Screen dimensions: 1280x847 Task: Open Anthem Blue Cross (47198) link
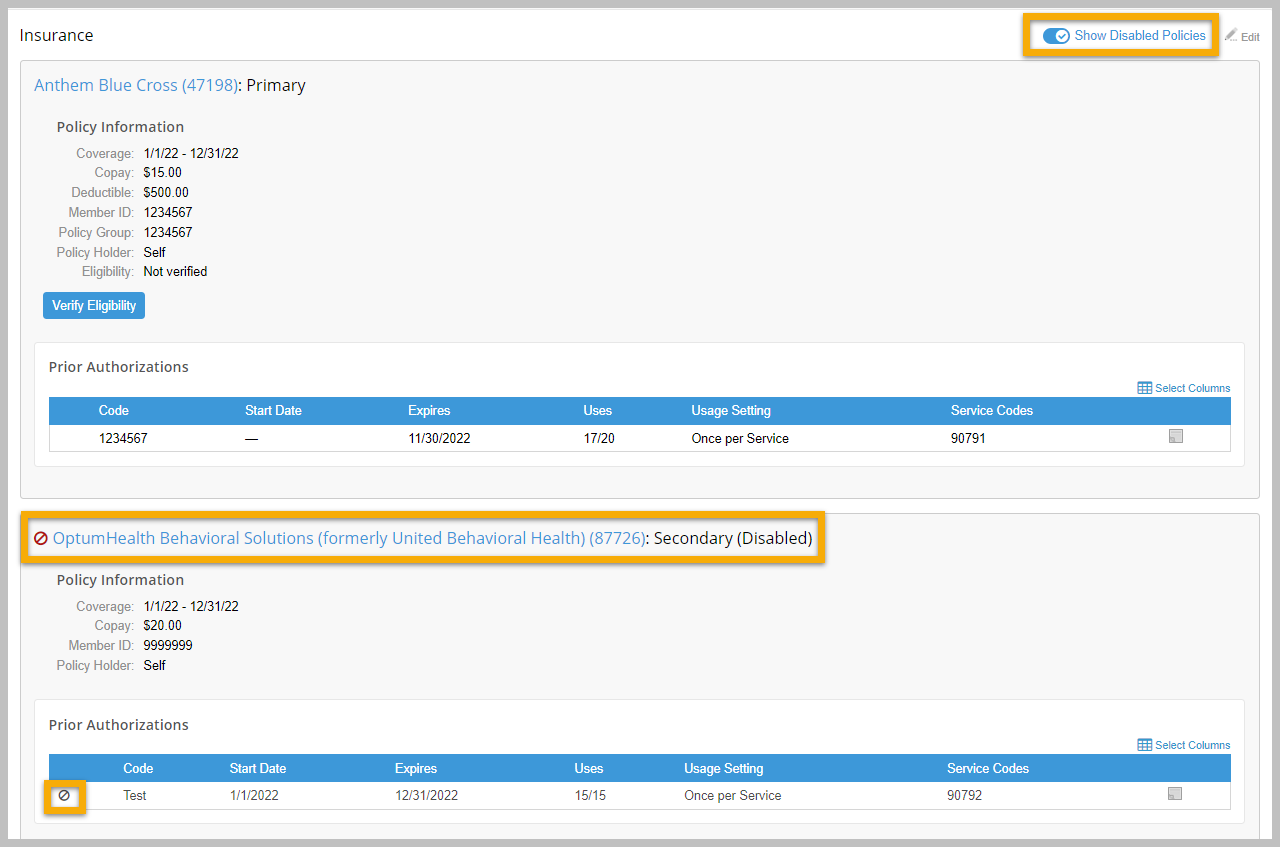136,85
